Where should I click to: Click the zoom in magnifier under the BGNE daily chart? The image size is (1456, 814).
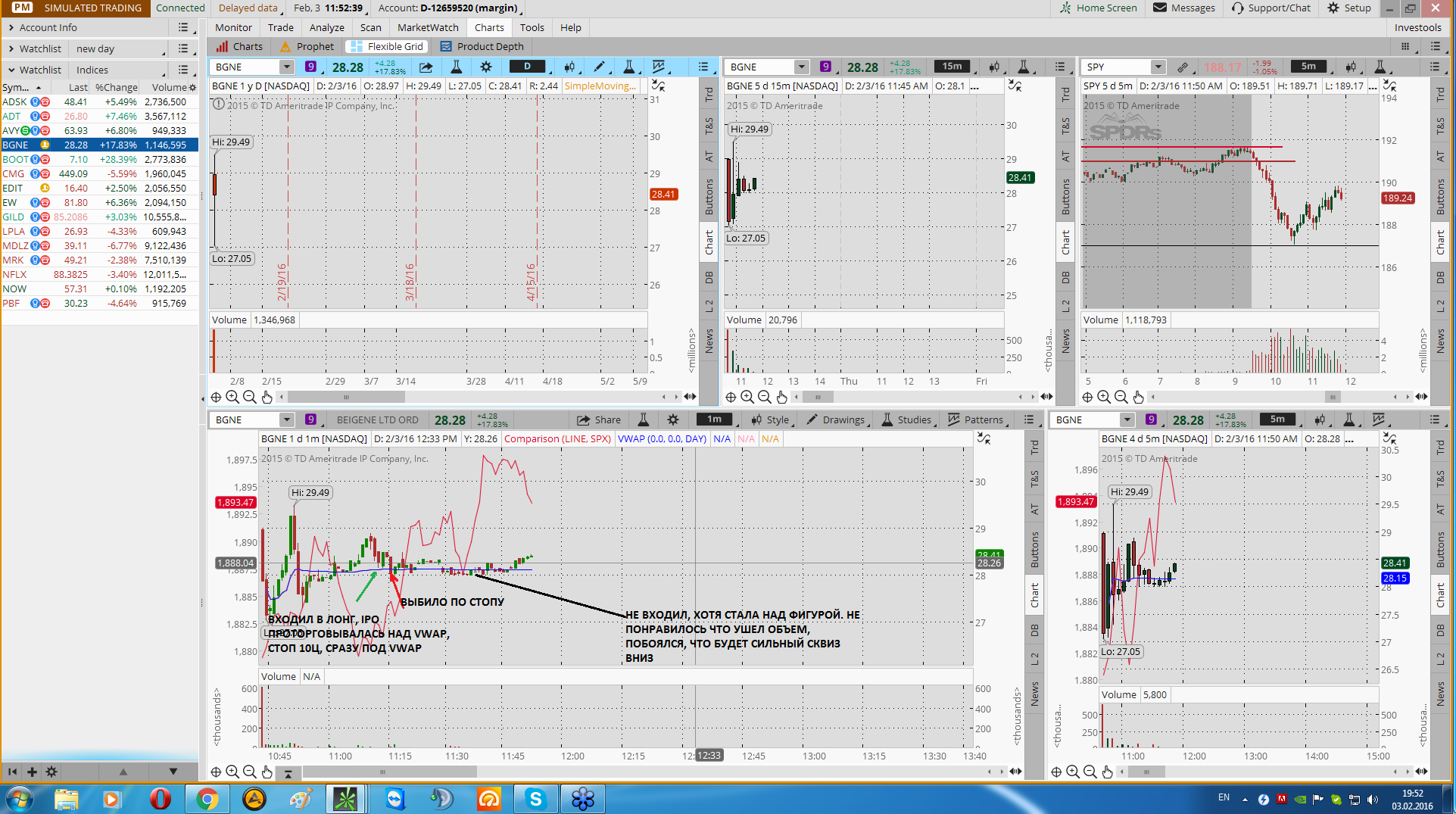pos(232,397)
